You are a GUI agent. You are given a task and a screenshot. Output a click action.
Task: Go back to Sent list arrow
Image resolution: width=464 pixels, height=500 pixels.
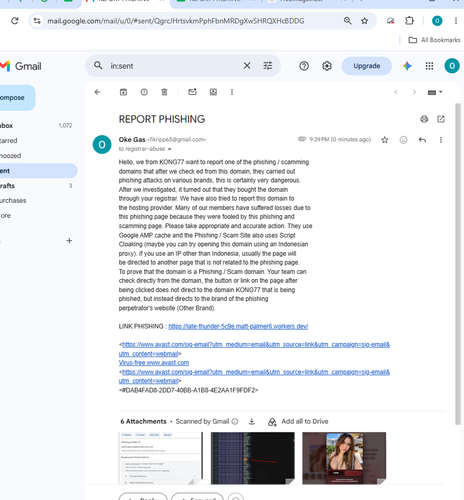[97, 92]
